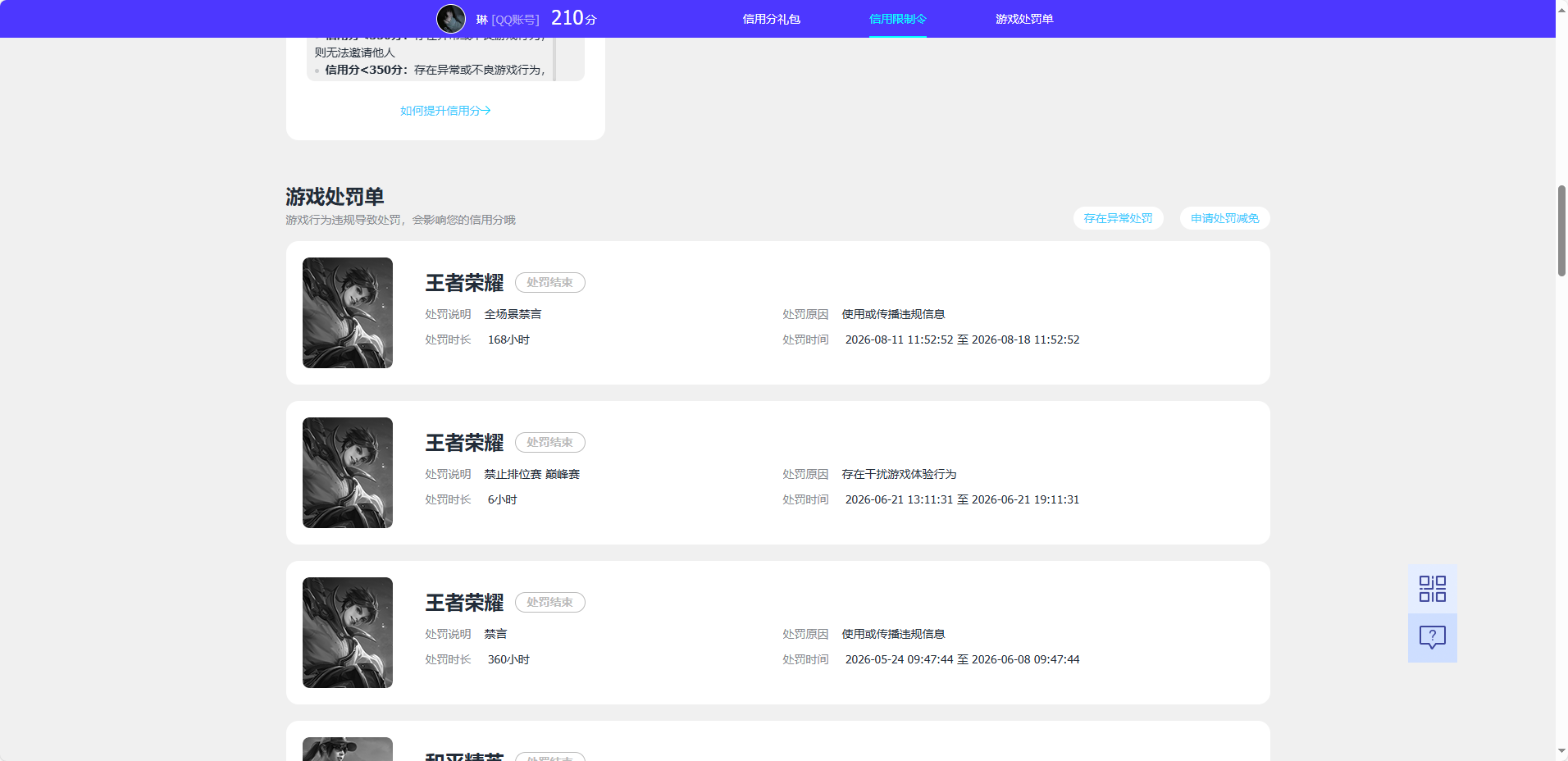Open the 如何提升信用分 link
This screenshot has width=1568, height=761.
tap(445, 111)
